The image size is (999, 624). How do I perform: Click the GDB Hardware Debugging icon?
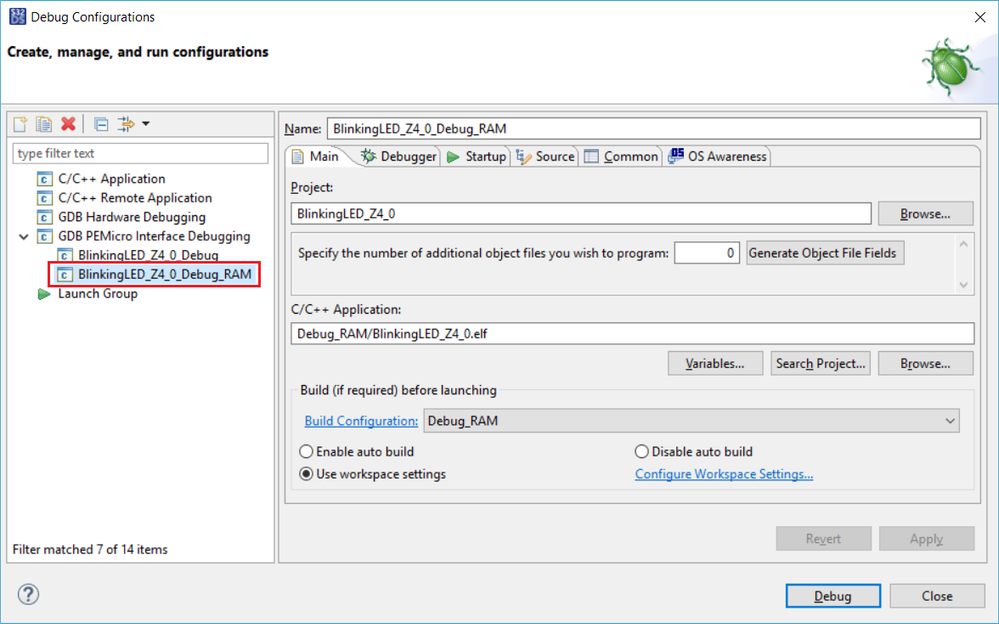tap(44, 217)
